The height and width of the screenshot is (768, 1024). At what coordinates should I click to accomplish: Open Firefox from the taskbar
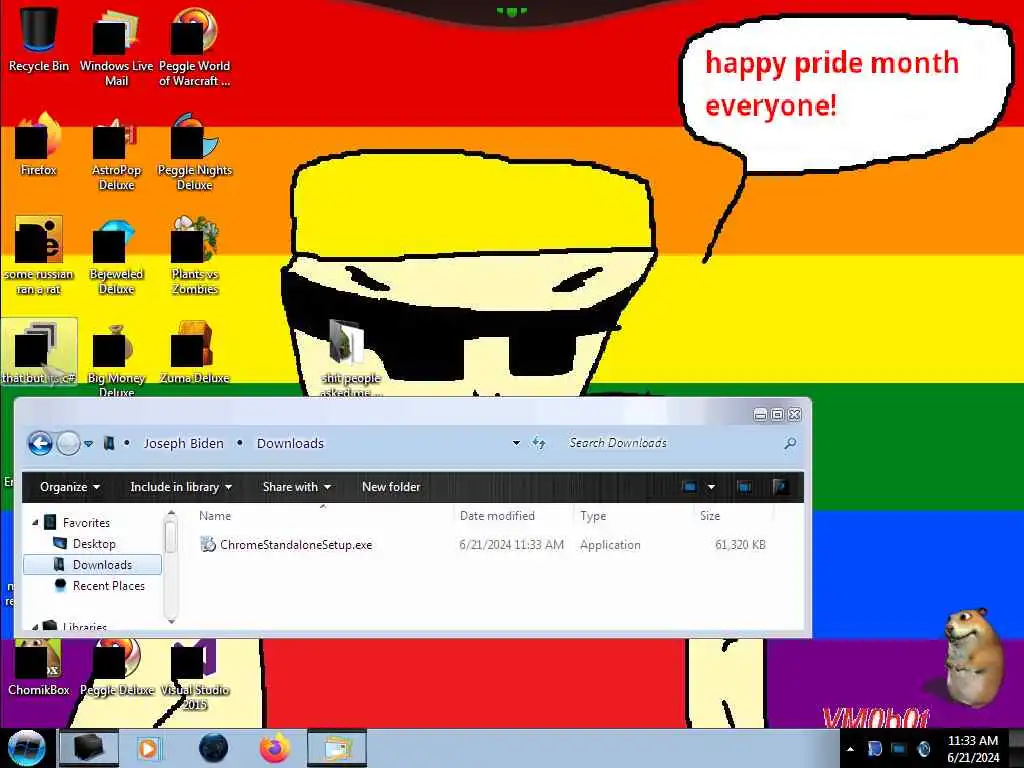click(x=275, y=748)
